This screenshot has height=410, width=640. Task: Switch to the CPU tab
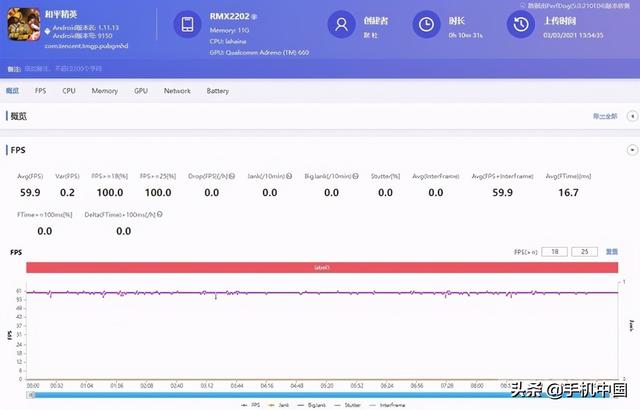pos(69,91)
